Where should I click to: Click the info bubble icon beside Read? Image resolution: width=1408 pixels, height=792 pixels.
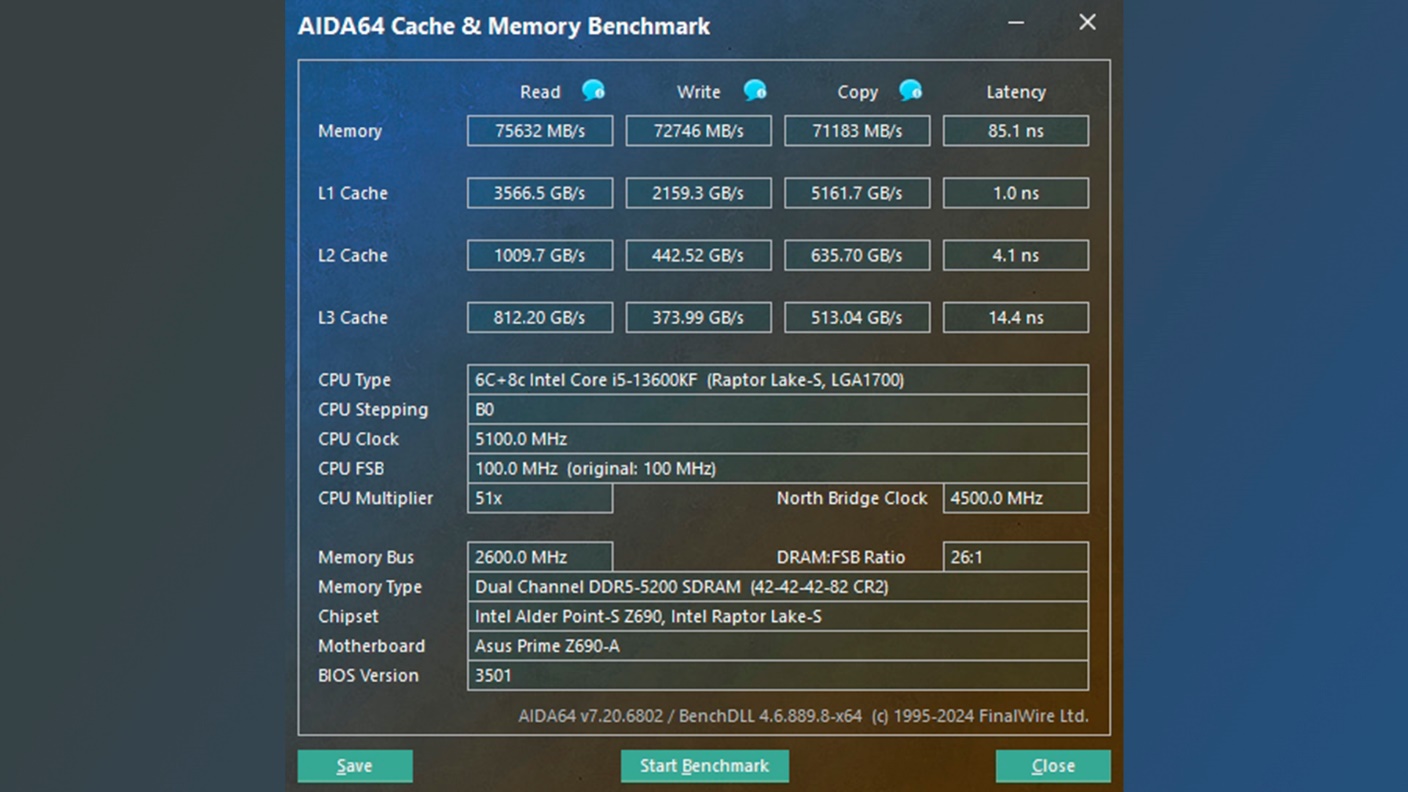pyautogui.click(x=593, y=91)
